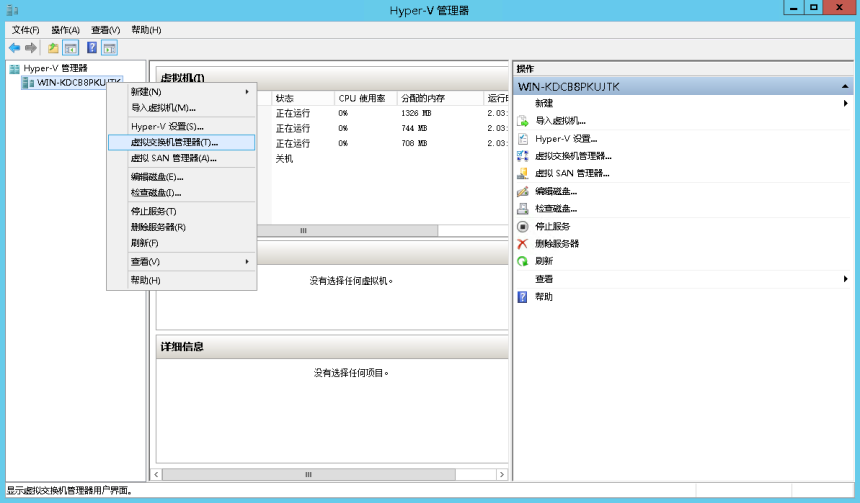Click Hyper-V 管理器 root node icon in tree
The image size is (860, 503).
coord(15,69)
